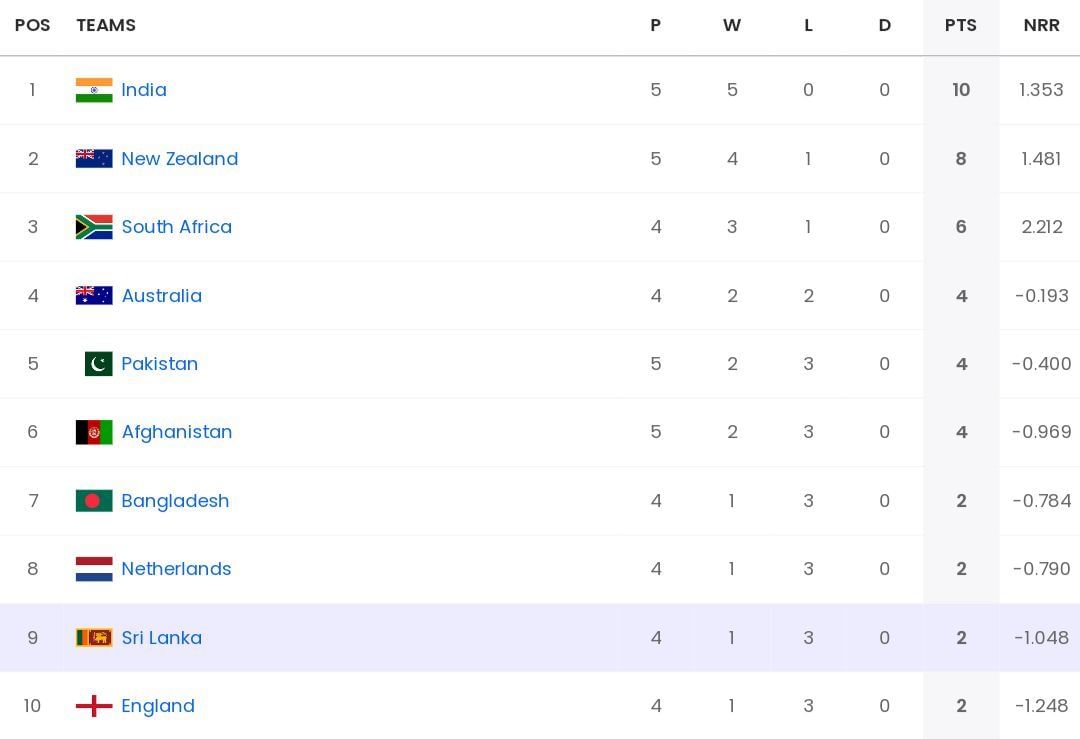Select the Afghanistan flag icon
This screenshot has height=739, width=1080.
[x=93, y=432]
